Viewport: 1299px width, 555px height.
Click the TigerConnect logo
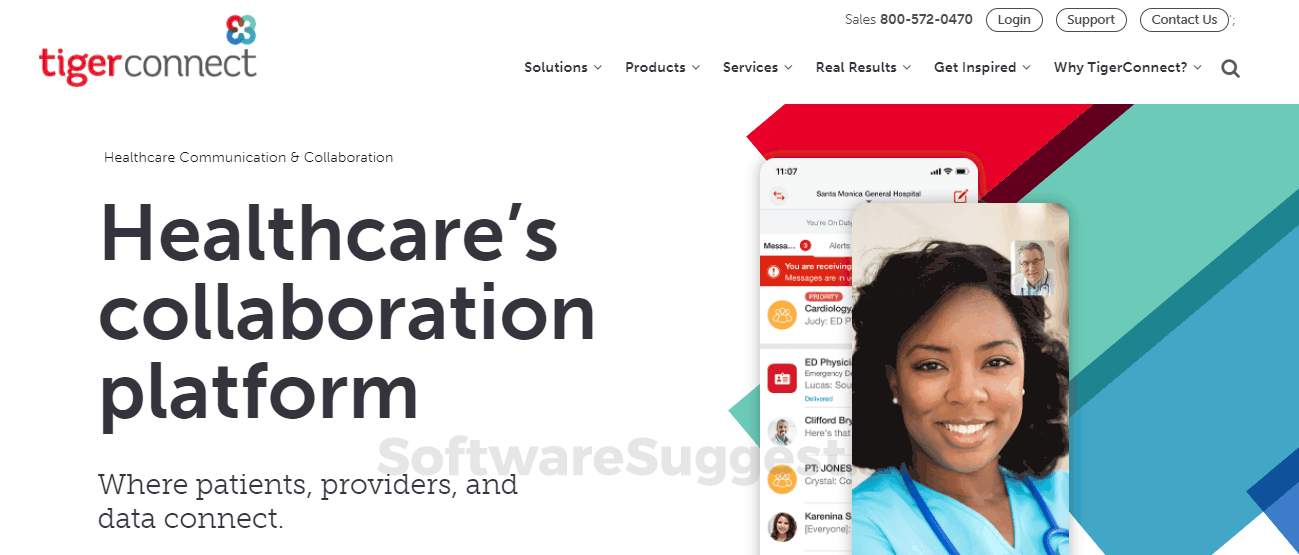point(148,50)
